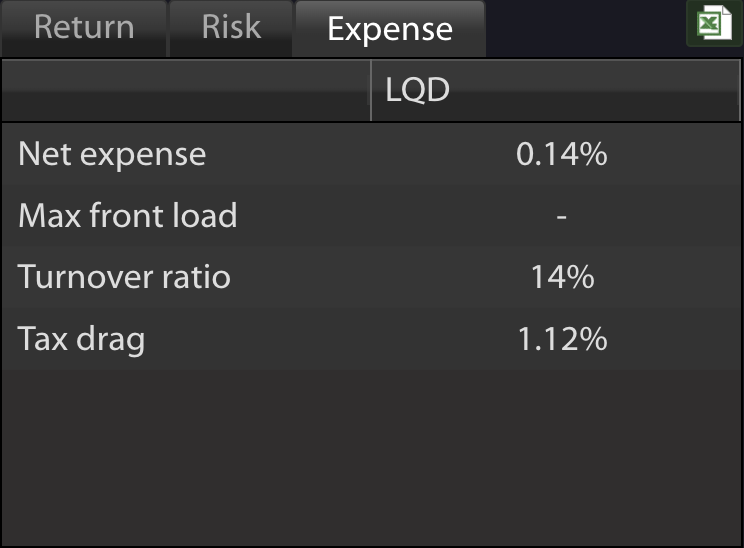Select the 1.12% tax drag value
This screenshot has width=744, height=548.
click(x=562, y=339)
